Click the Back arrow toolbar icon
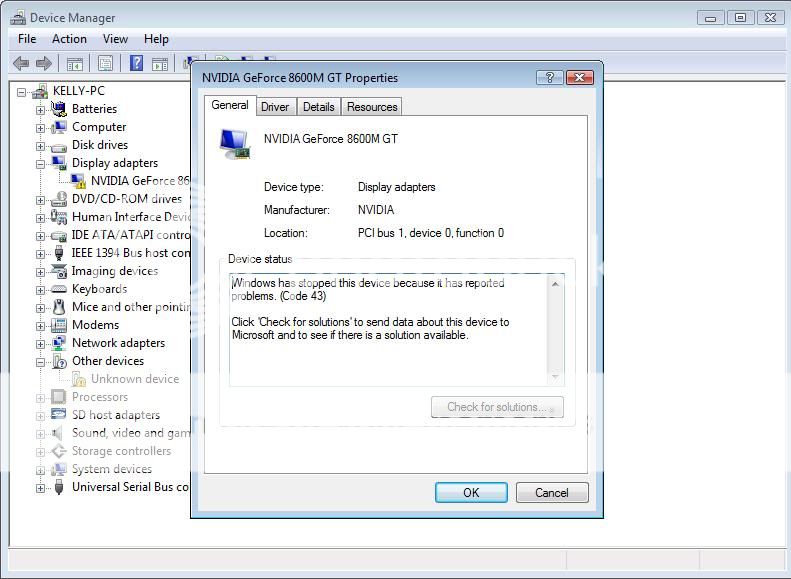The width and height of the screenshot is (791, 579). pyautogui.click(x=20, y=64)
